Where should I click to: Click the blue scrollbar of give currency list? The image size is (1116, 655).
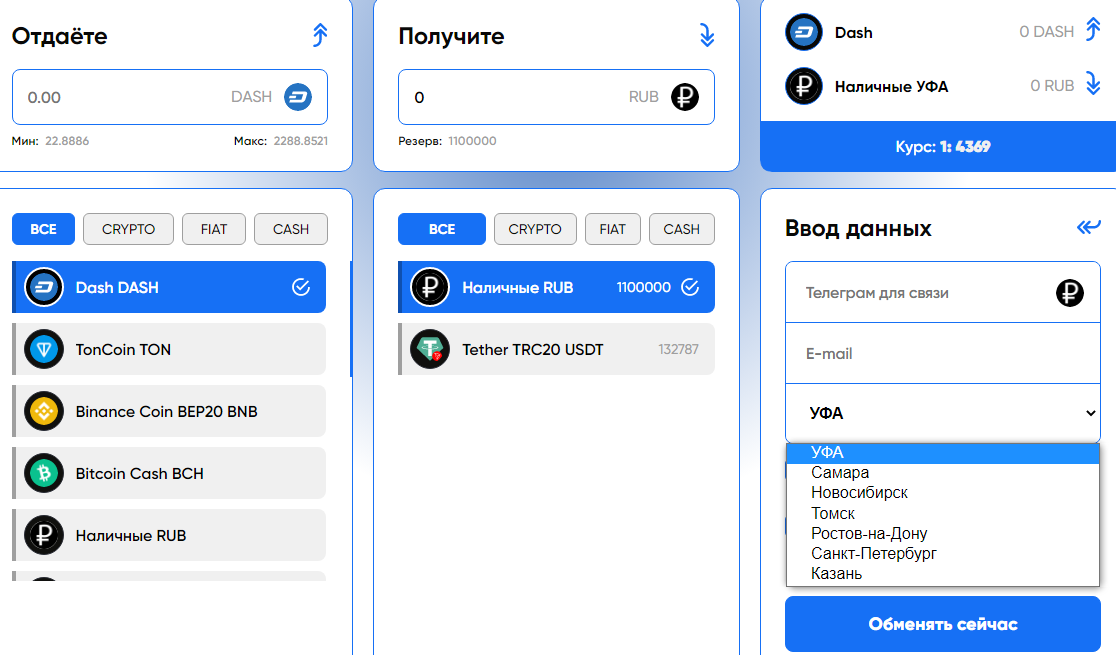(x=351, y=318)
